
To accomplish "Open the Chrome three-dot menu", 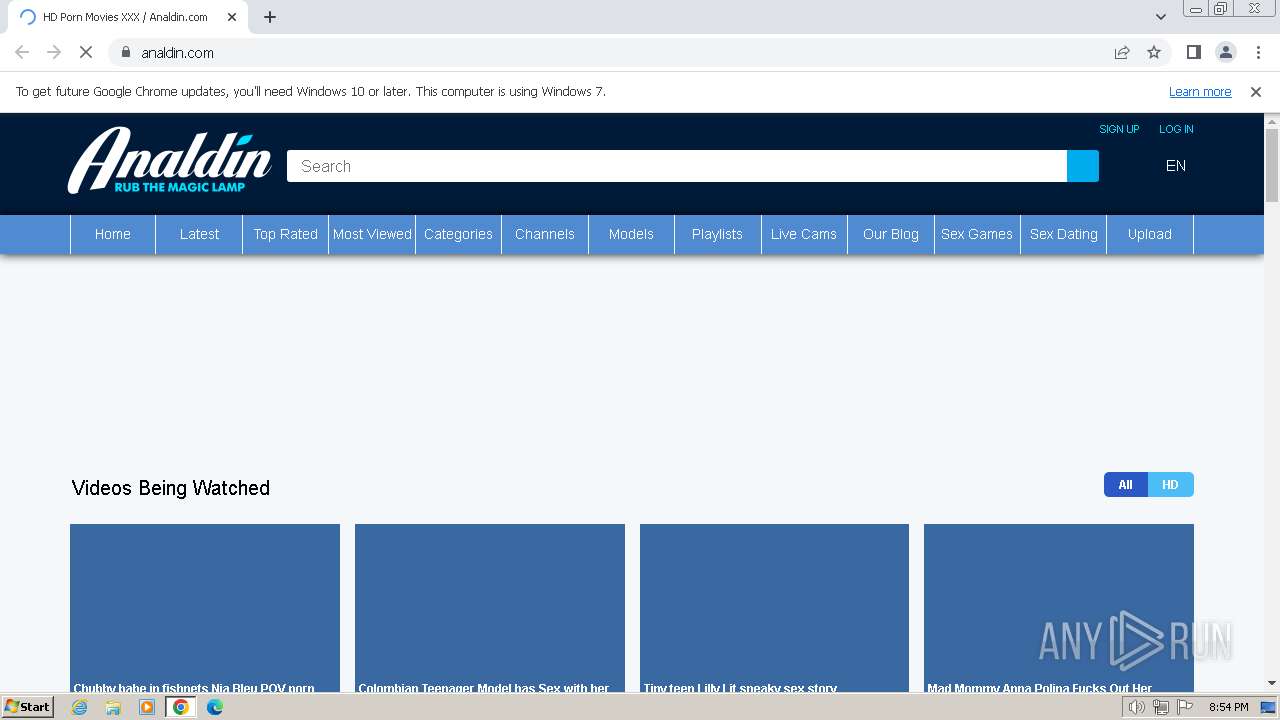I will 1258,52.
